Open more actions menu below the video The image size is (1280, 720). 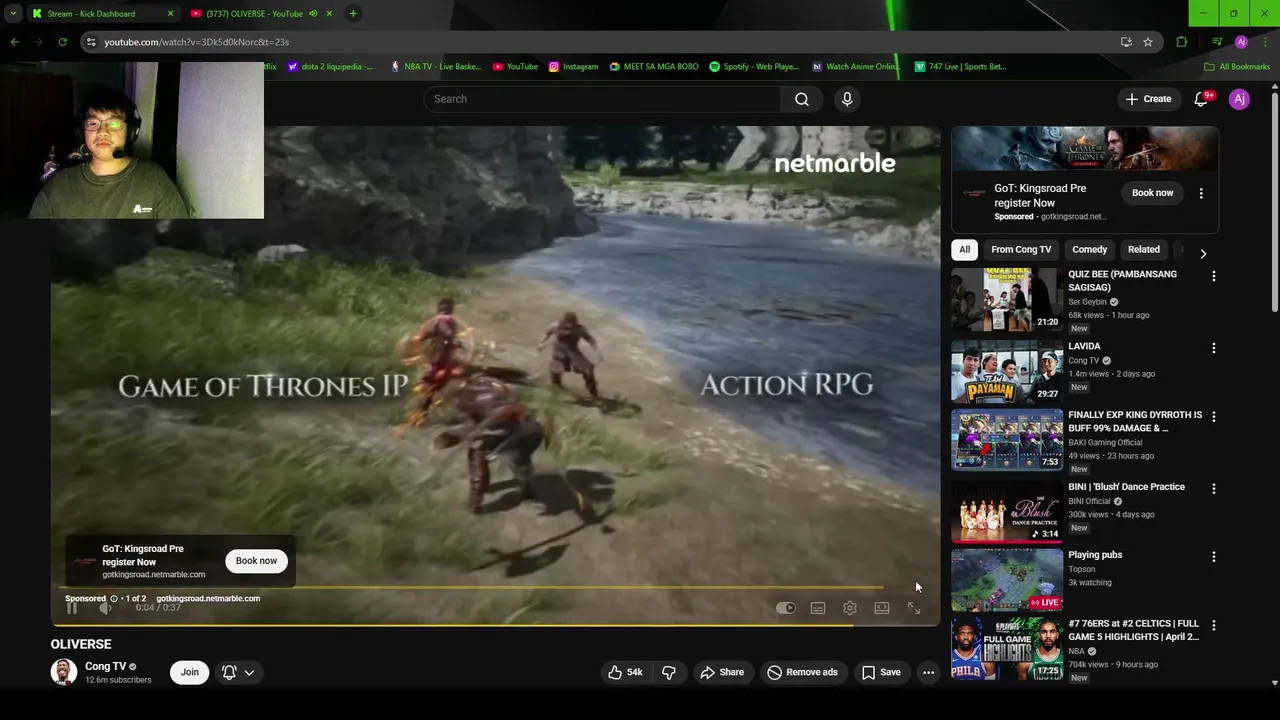(x=928, y=672)
